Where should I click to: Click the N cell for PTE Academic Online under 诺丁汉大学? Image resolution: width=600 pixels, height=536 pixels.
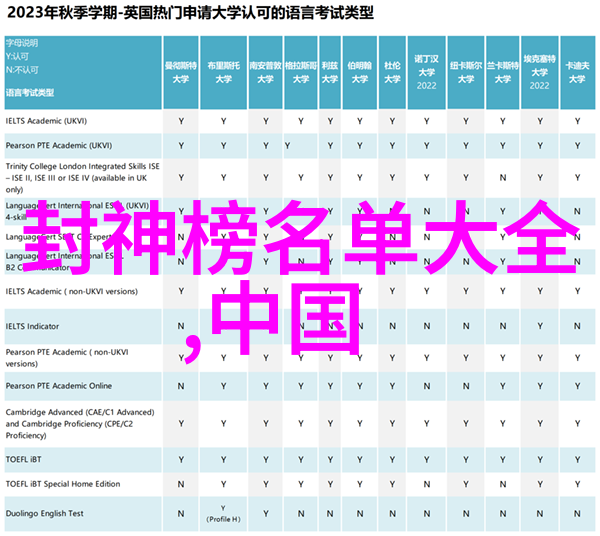coord(427,386)
